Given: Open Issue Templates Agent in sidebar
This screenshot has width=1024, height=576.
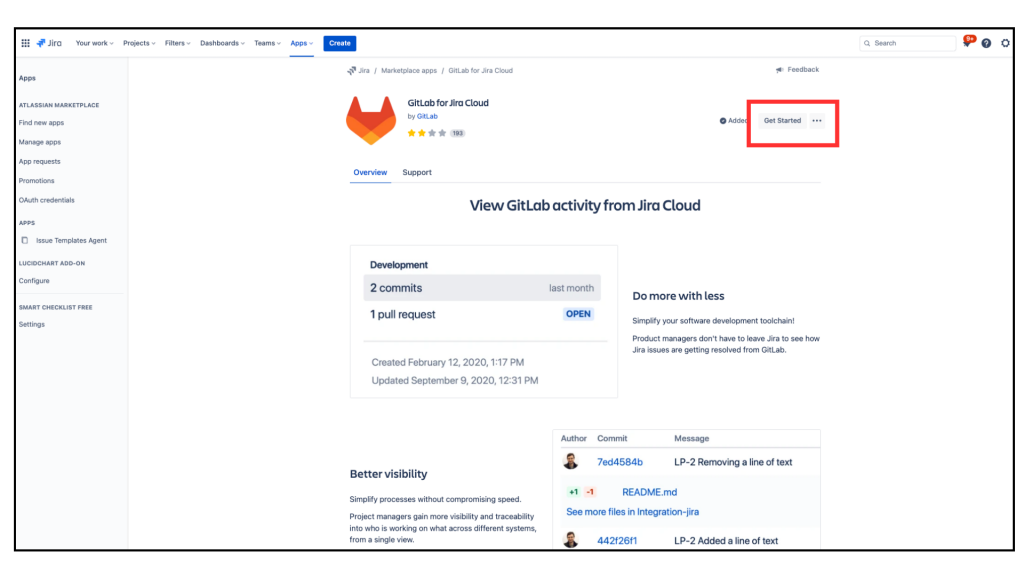Looking at the screenshot, I should coord(71,240).
